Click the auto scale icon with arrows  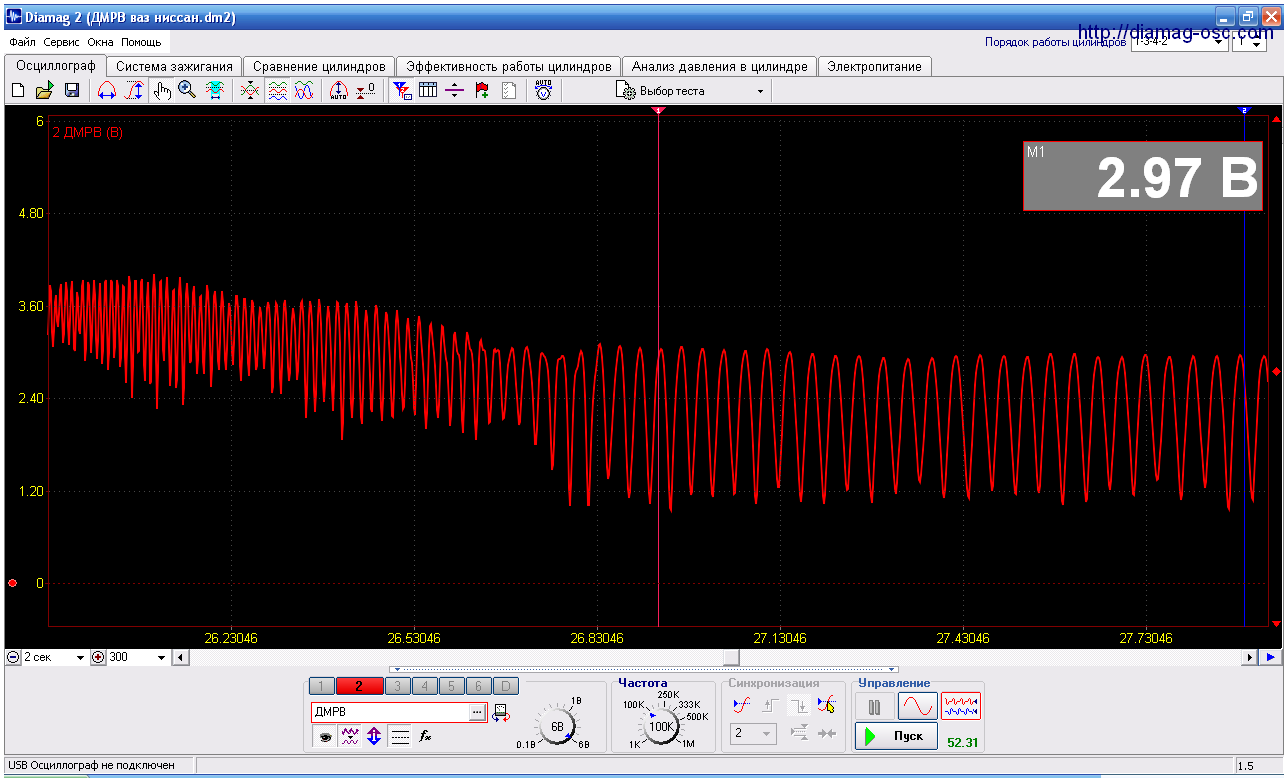click(x=339, y=91)
